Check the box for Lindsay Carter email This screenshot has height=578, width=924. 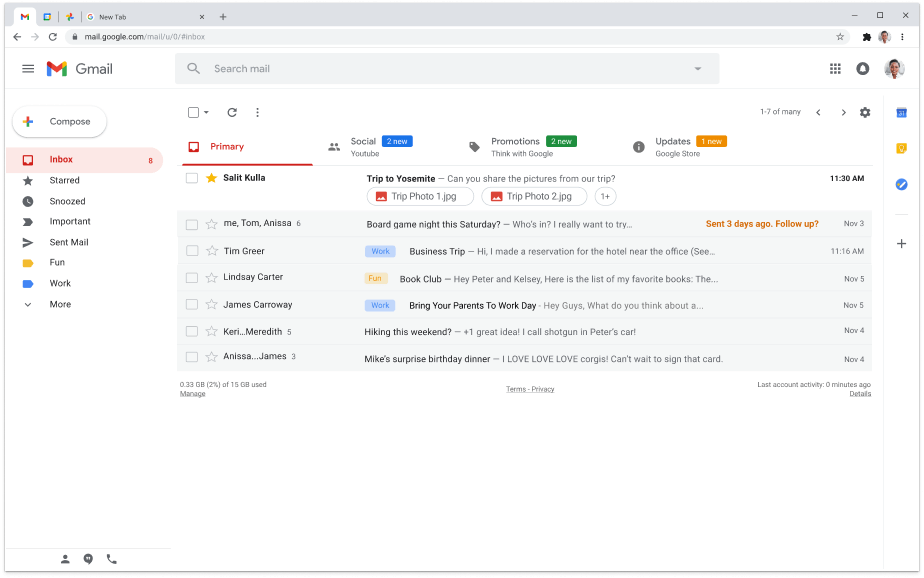coord(192,278)
